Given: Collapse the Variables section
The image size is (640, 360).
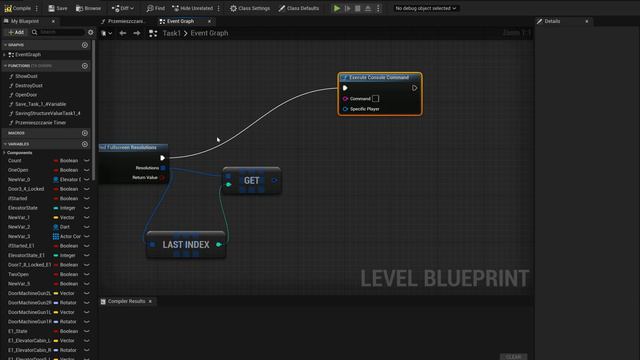Looking at the screenshot, I should click(5, 144).
